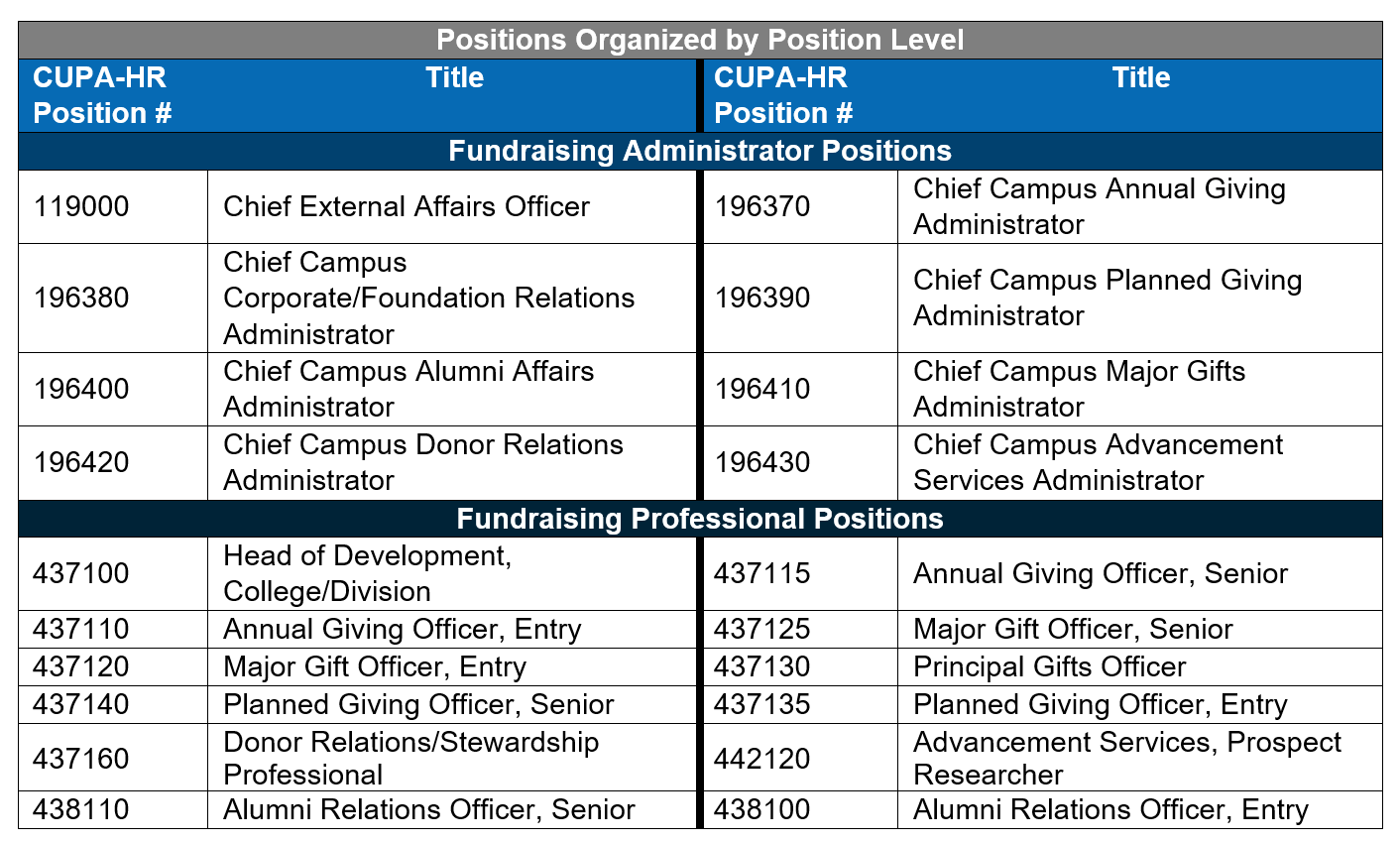Select 'Chief Campus Donor Relations Administrator' cell

[x=423, y=462]
